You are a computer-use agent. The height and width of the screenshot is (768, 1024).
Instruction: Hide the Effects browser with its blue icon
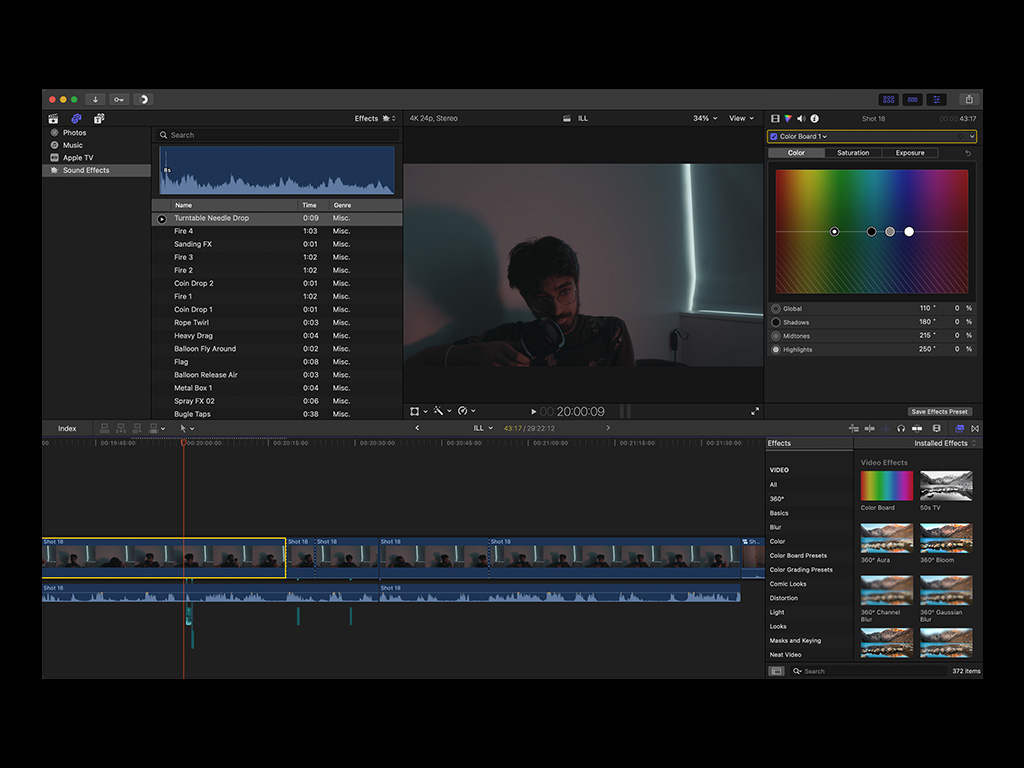pos(960,428)
